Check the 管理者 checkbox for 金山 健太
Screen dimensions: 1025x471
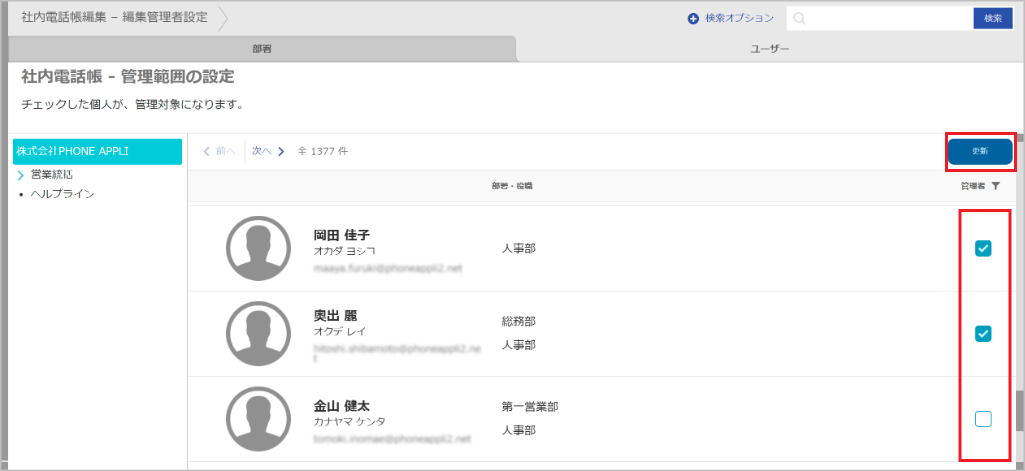(x=983, y=419)
